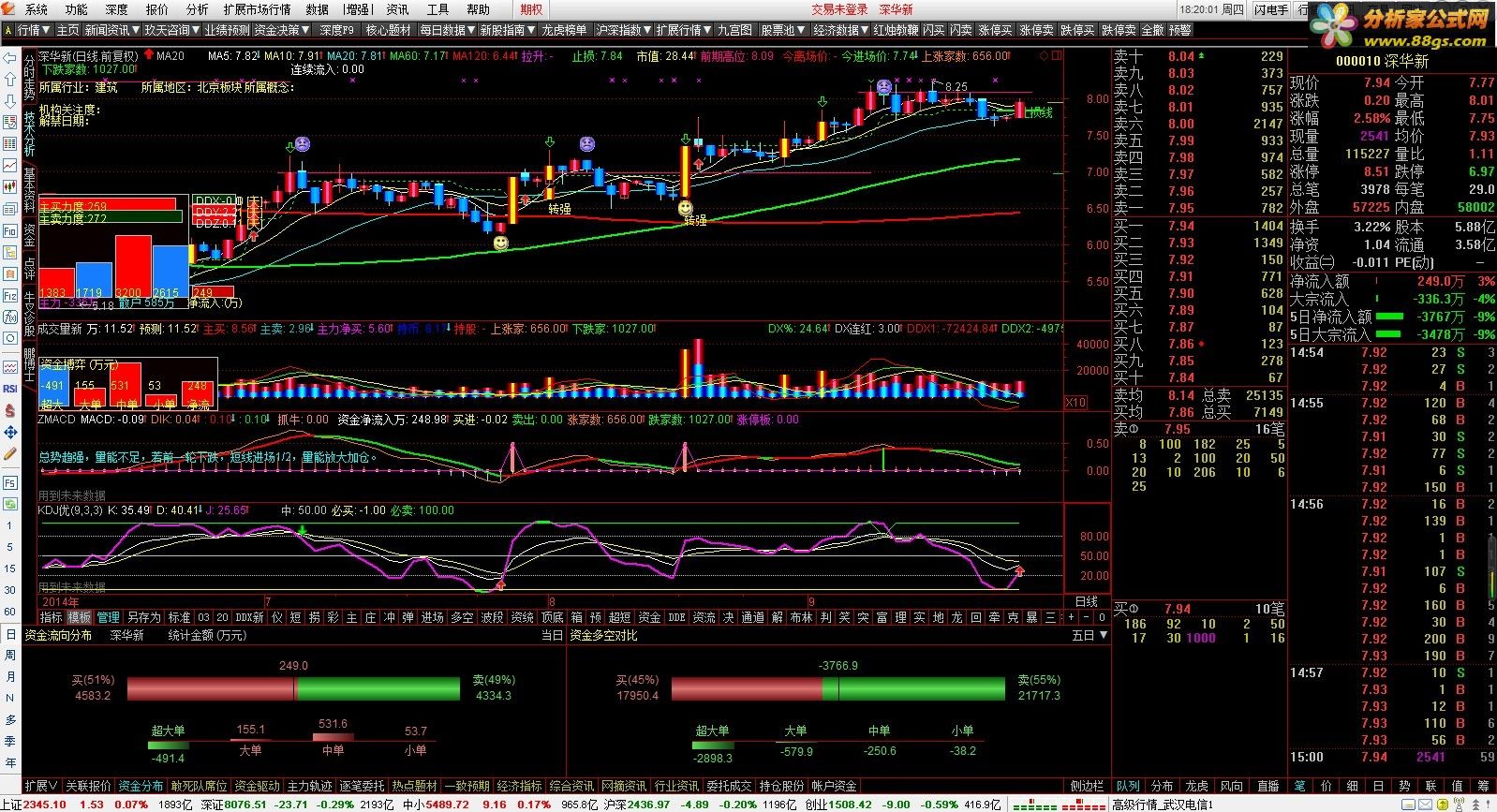
Task: Click the upper F5 icon in left sidebar
Action: pyautogui.click(x=10, y=483)
